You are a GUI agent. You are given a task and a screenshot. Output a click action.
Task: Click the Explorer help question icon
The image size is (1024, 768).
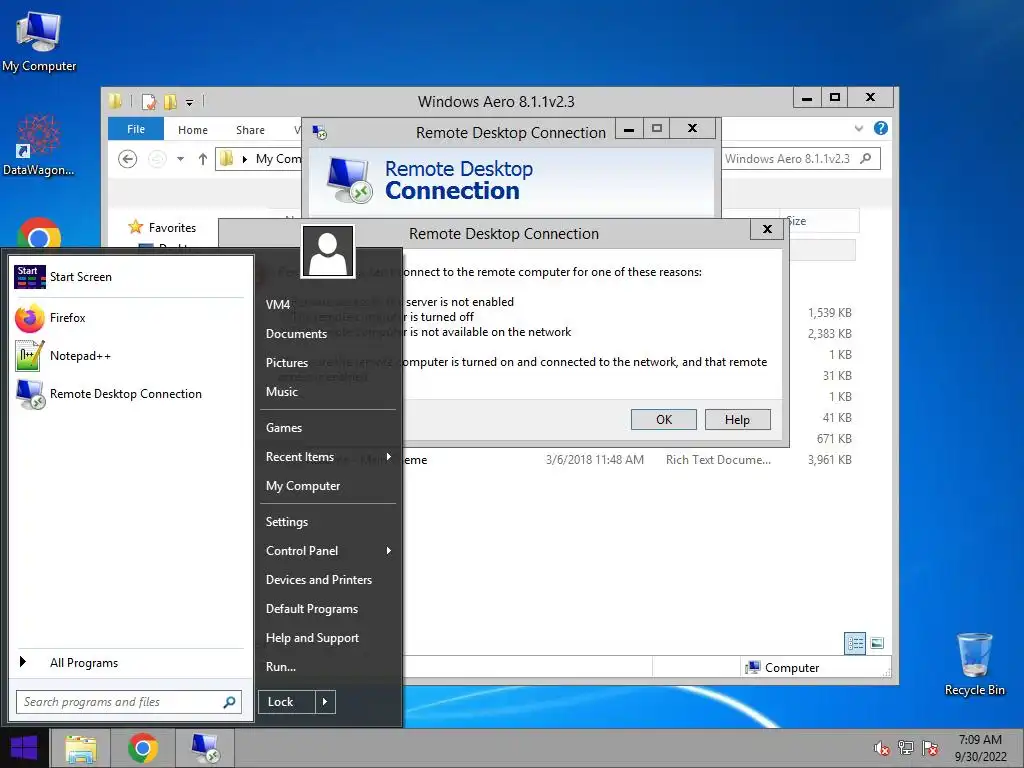point(881,129)
